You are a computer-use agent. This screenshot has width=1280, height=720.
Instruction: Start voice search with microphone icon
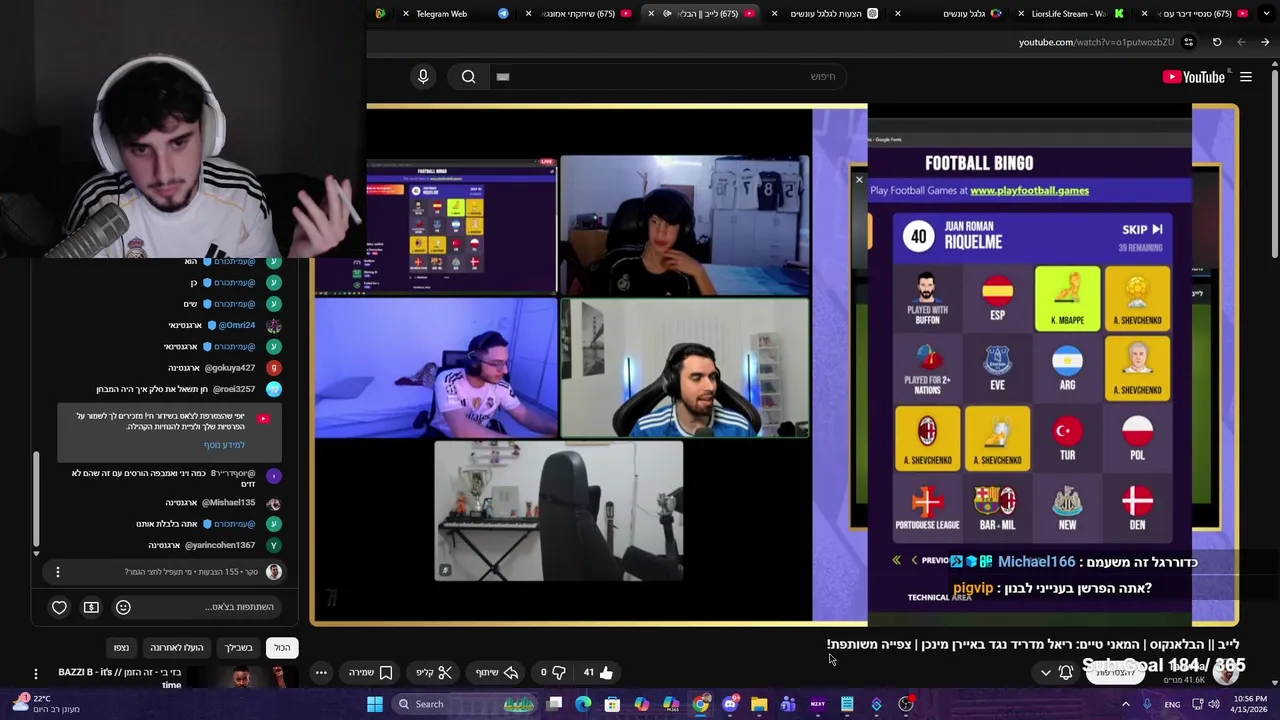(x=423, y=77)
